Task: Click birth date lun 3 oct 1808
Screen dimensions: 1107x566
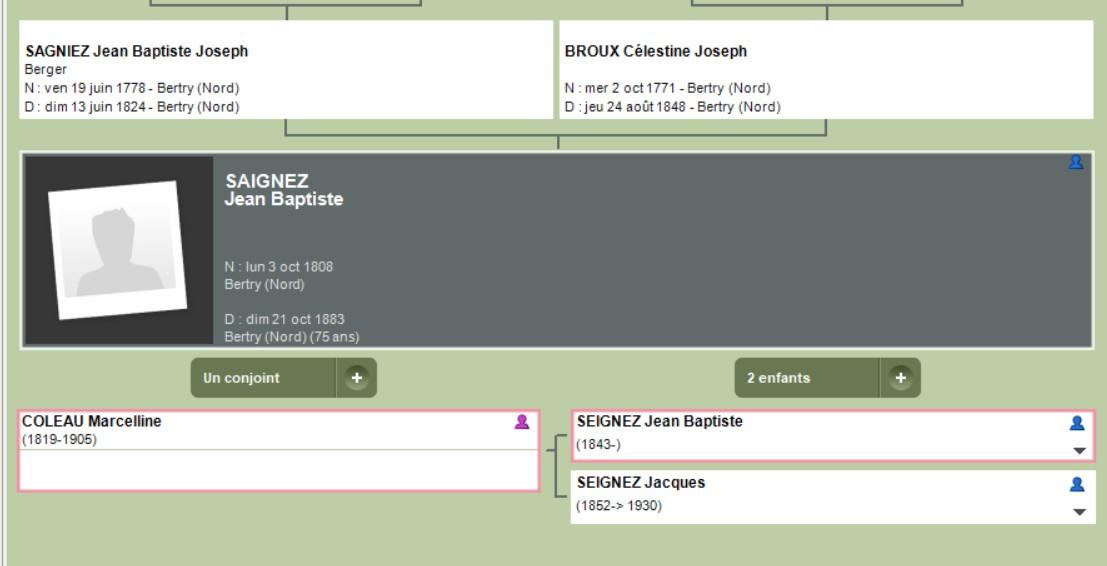Action: click(x=279, y=267)
